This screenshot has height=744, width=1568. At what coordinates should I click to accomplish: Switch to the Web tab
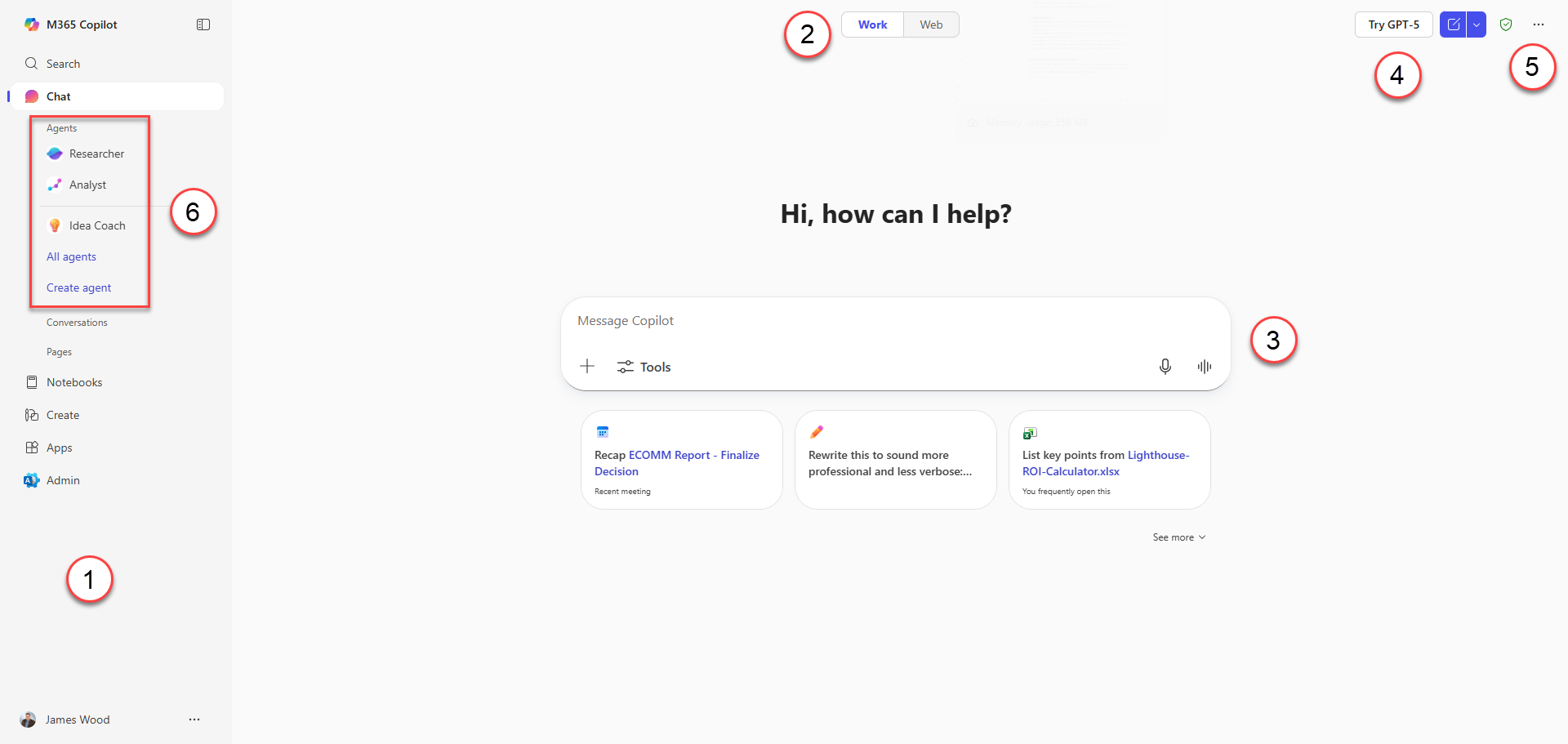931,25
